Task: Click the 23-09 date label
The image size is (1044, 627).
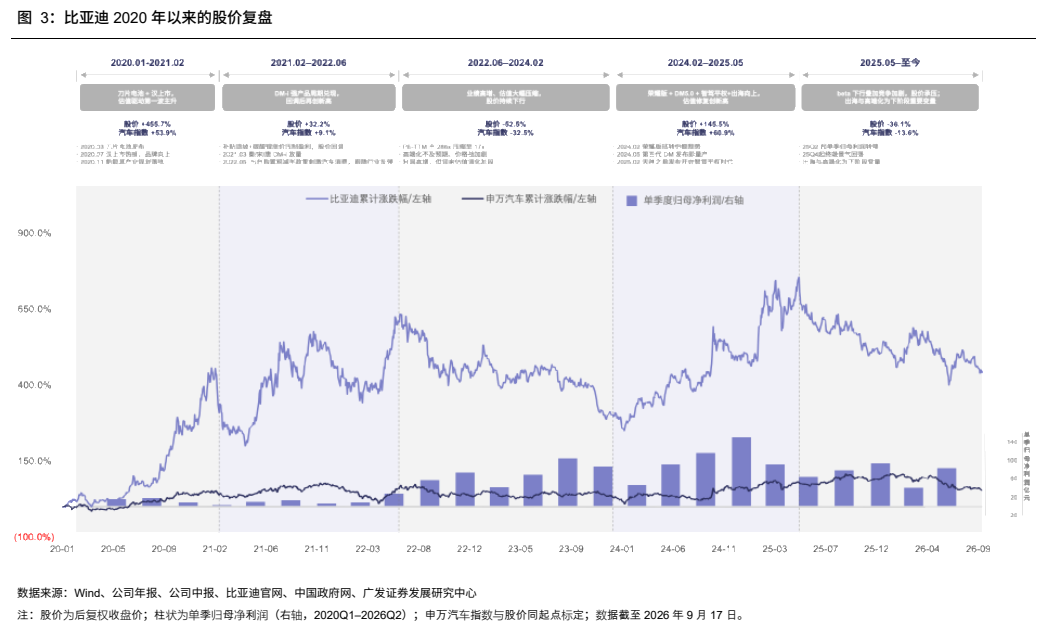Action: [x=571, y=548]
